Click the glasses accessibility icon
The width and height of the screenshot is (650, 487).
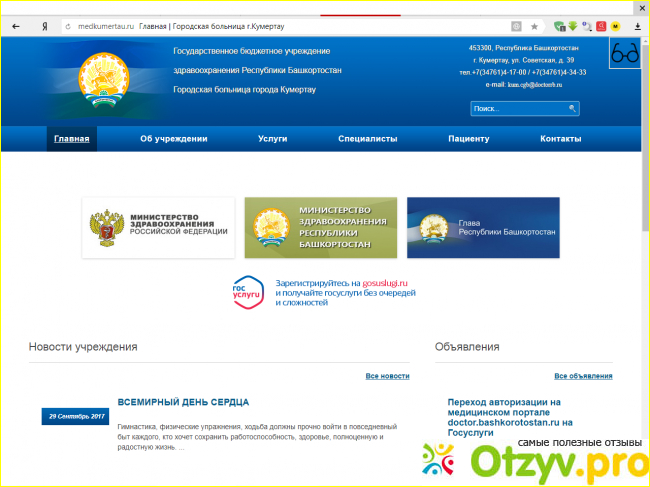pyautogui.click(x=624, y=55)
